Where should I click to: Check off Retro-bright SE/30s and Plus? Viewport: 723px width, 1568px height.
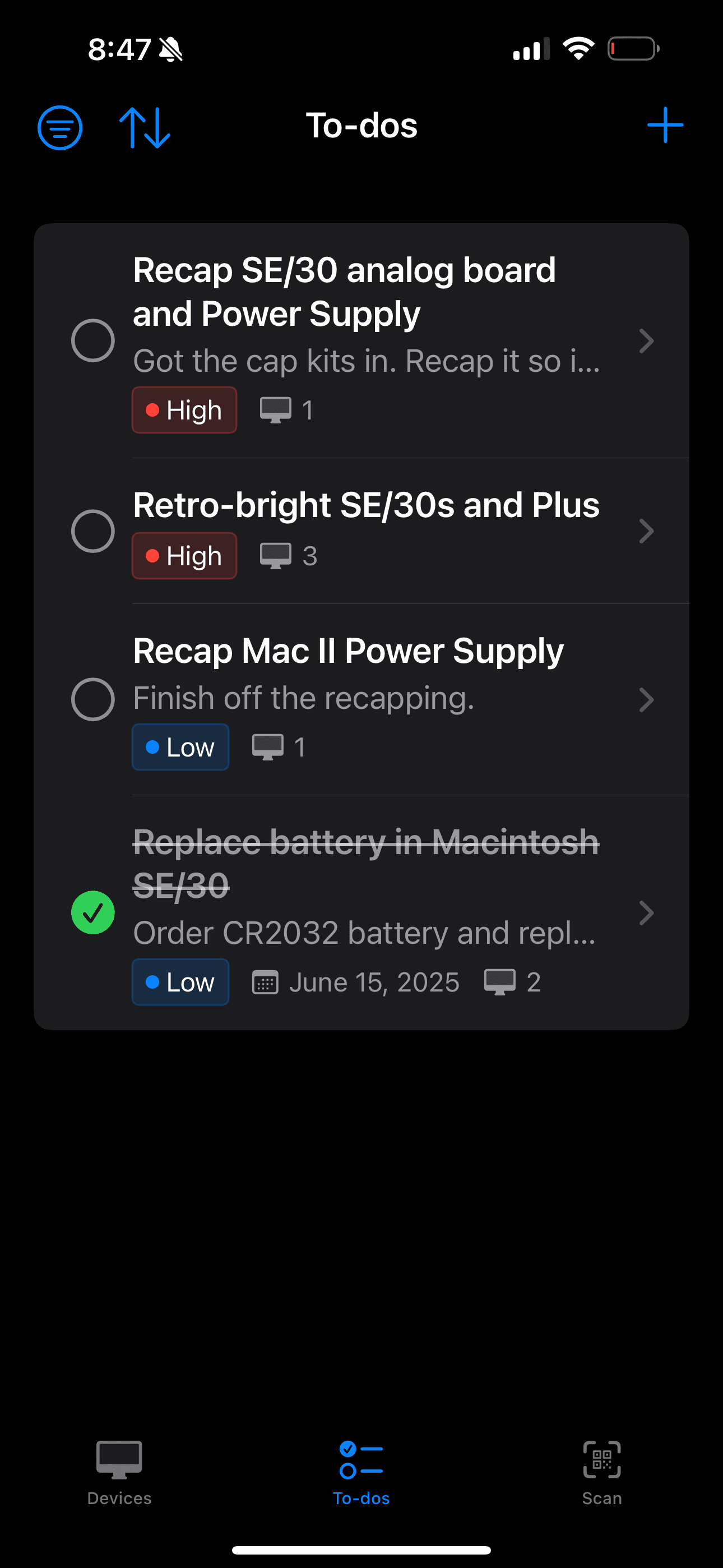pos(93,531)
